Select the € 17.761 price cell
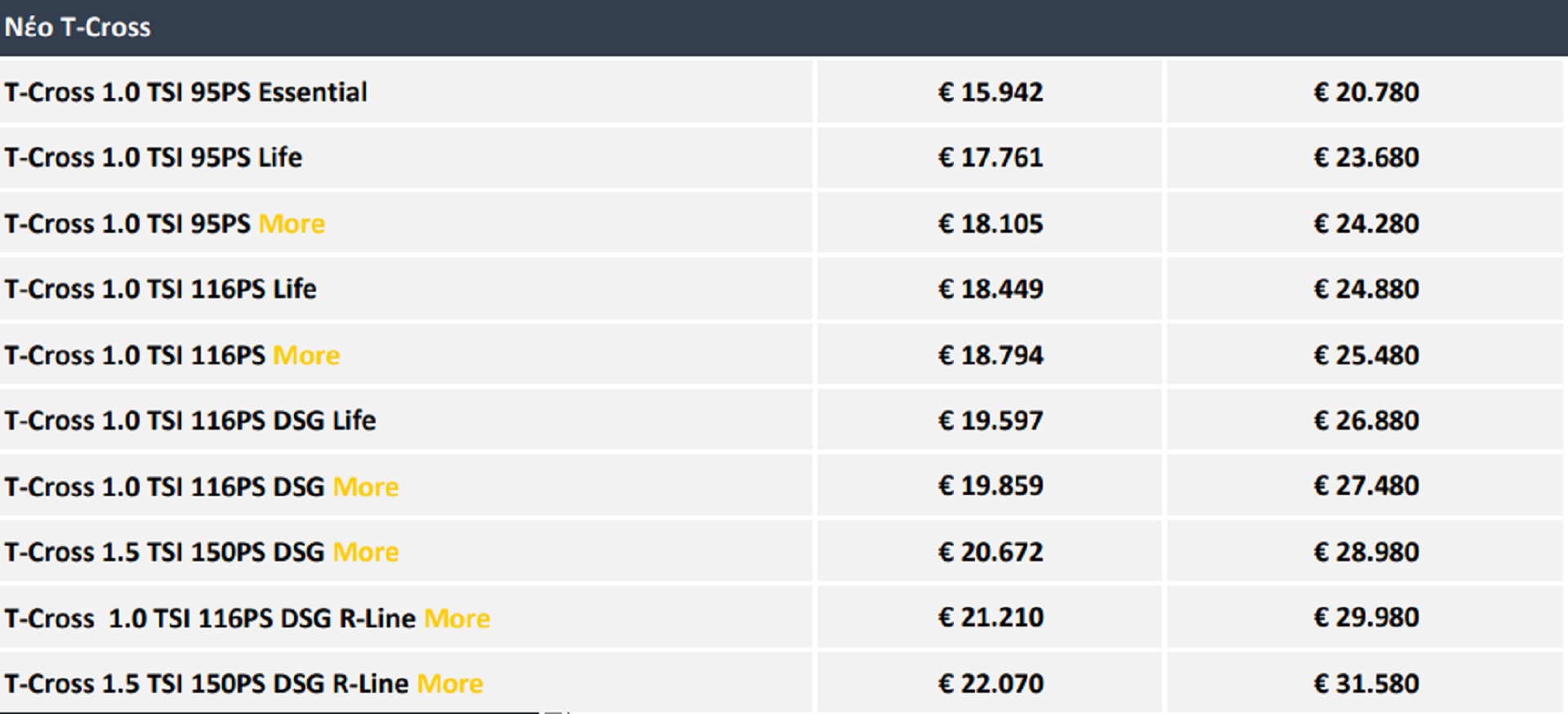This screenshot has width=1568, height=714. click(x=990, y=158)
